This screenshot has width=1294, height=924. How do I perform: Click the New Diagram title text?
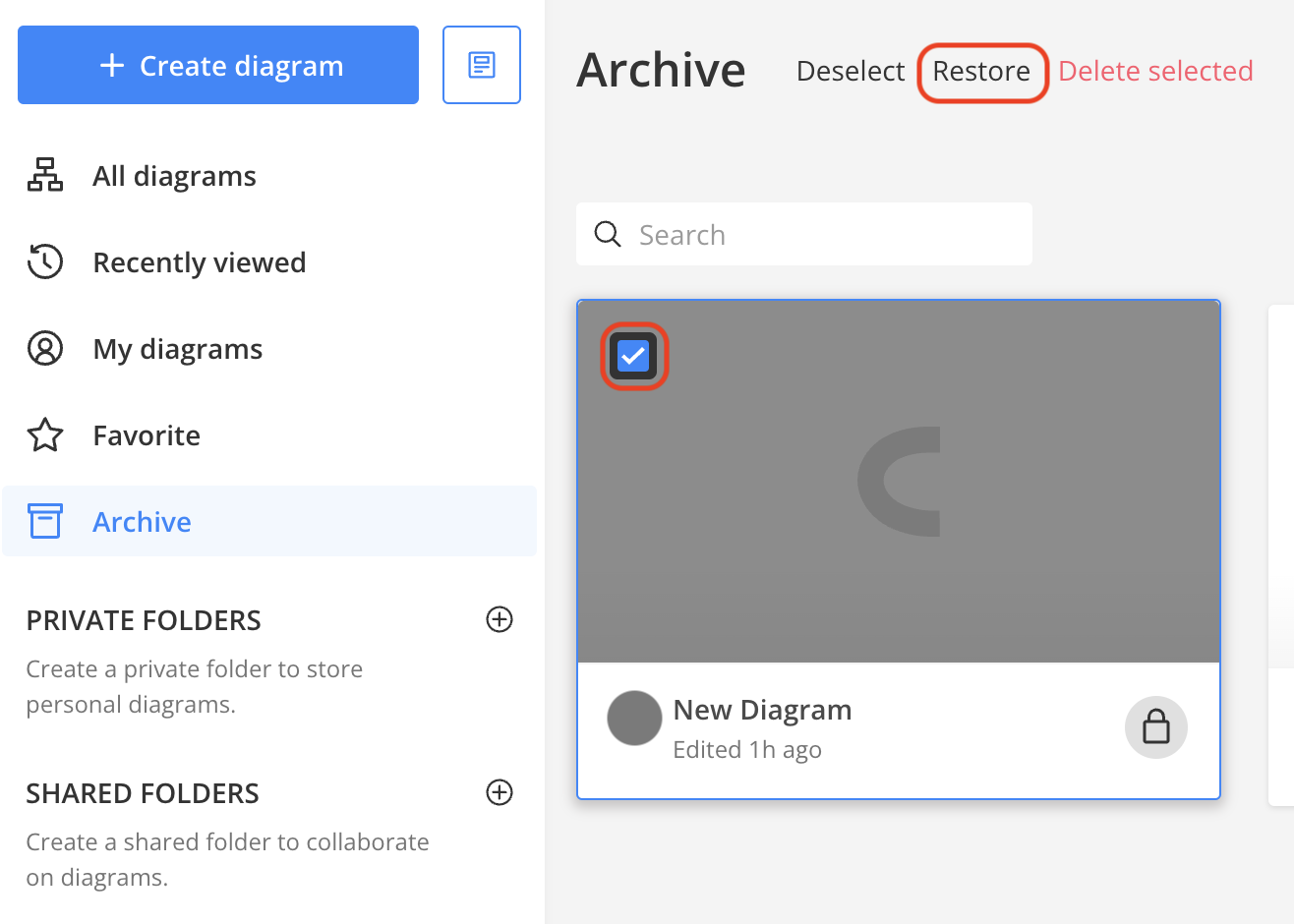click(x=762, y=710)
